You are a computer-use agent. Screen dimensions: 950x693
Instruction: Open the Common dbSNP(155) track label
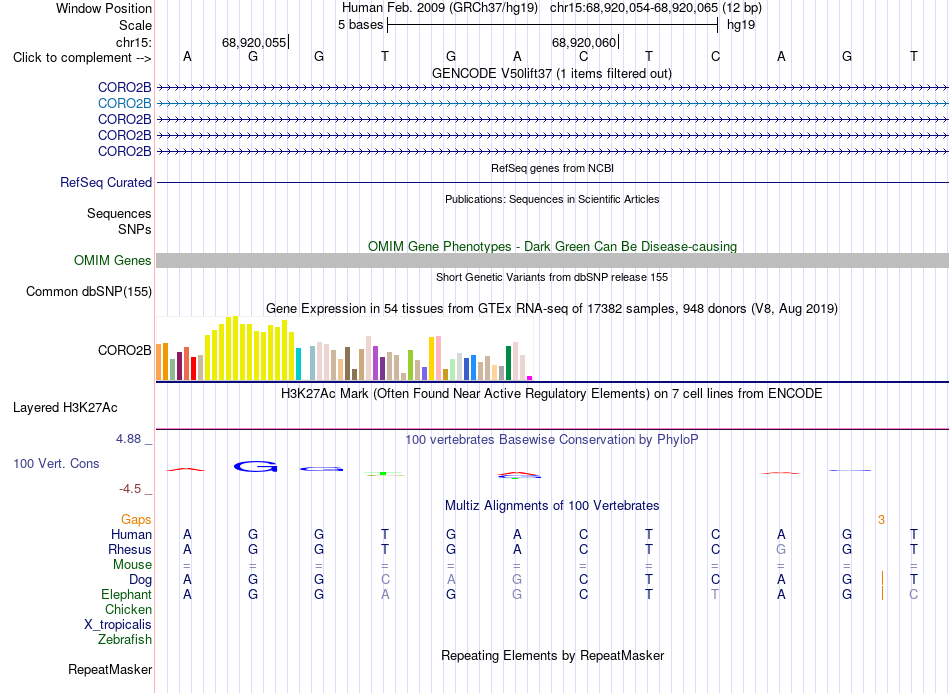pos(88,291)
